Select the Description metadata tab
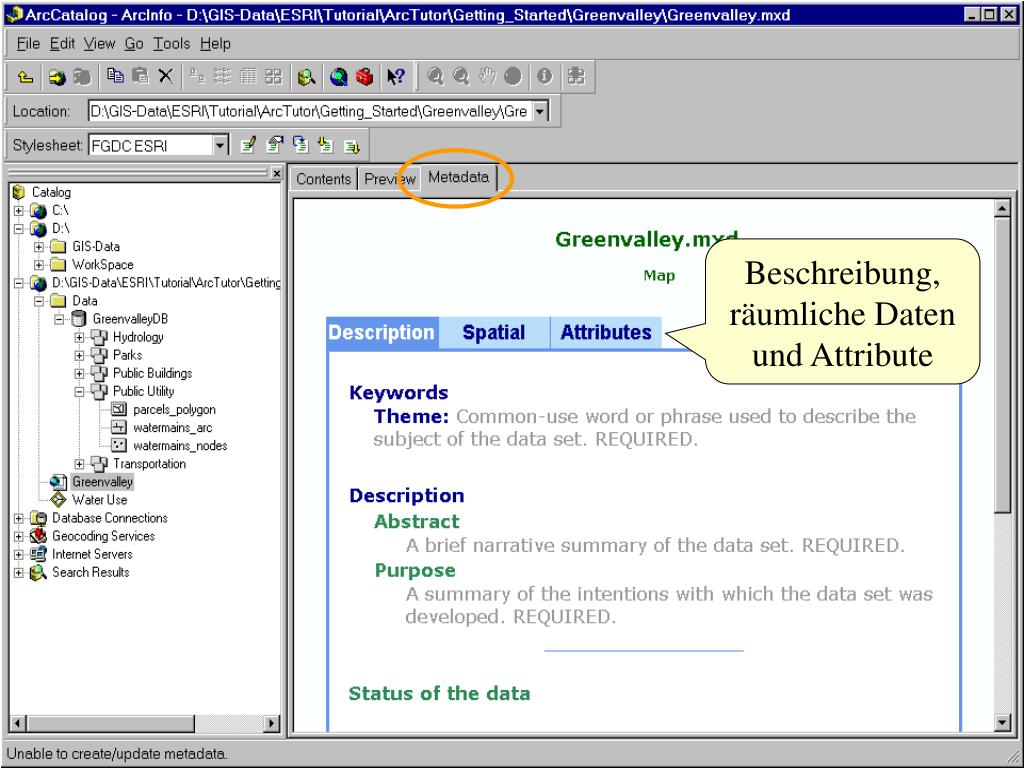The height and width of the screenshot is (768, 1024). (382, 332)
